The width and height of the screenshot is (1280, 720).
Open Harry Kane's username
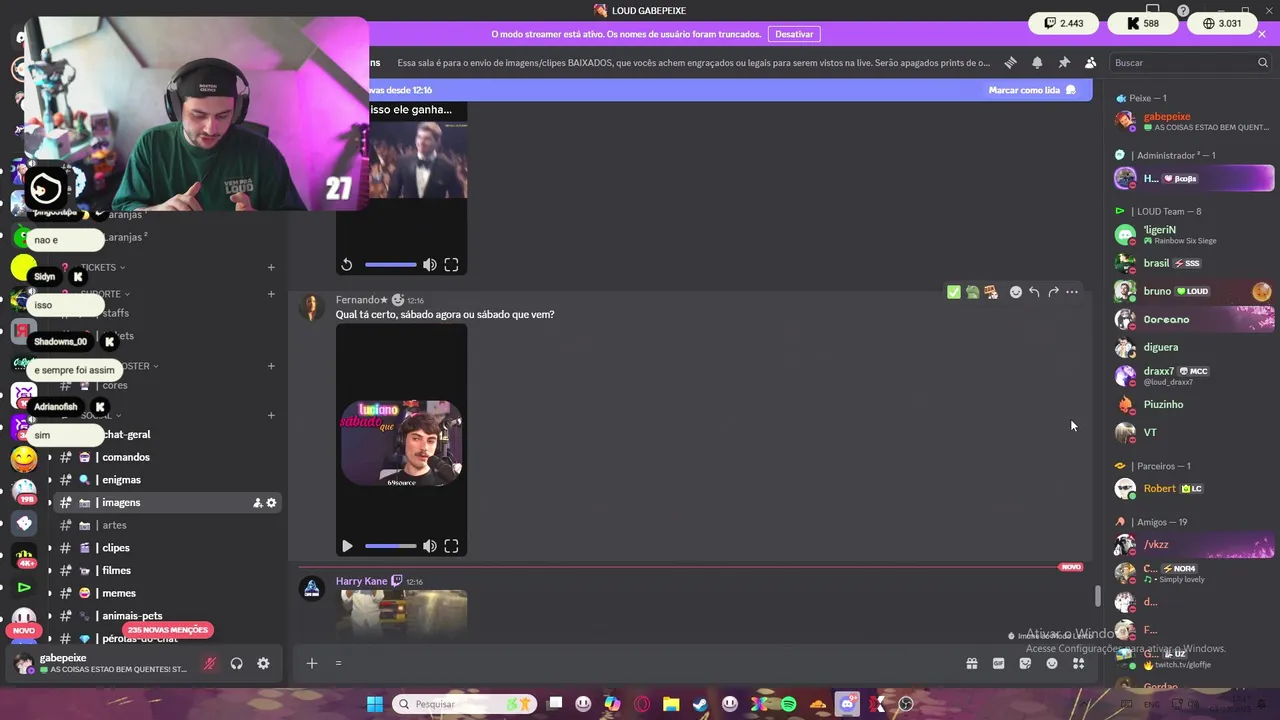click(x=361, y=581)
